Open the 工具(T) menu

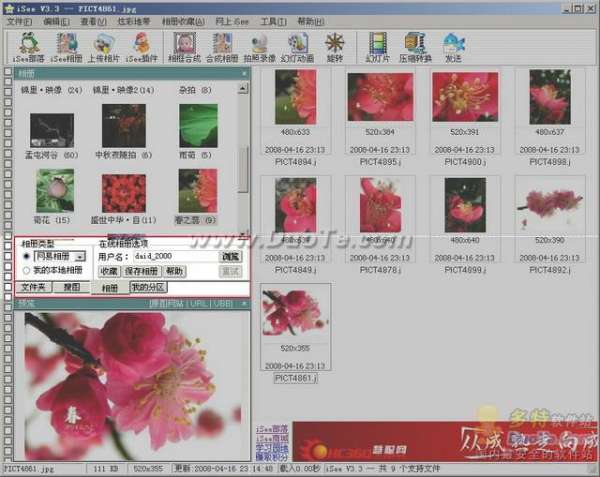click(x=274, y=21)
